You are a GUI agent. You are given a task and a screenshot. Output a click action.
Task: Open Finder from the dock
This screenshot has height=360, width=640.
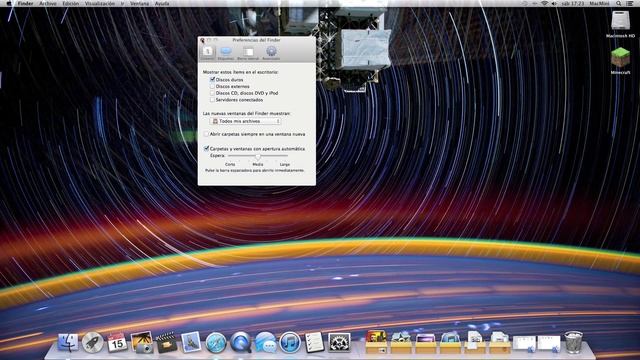coord(68,342)
